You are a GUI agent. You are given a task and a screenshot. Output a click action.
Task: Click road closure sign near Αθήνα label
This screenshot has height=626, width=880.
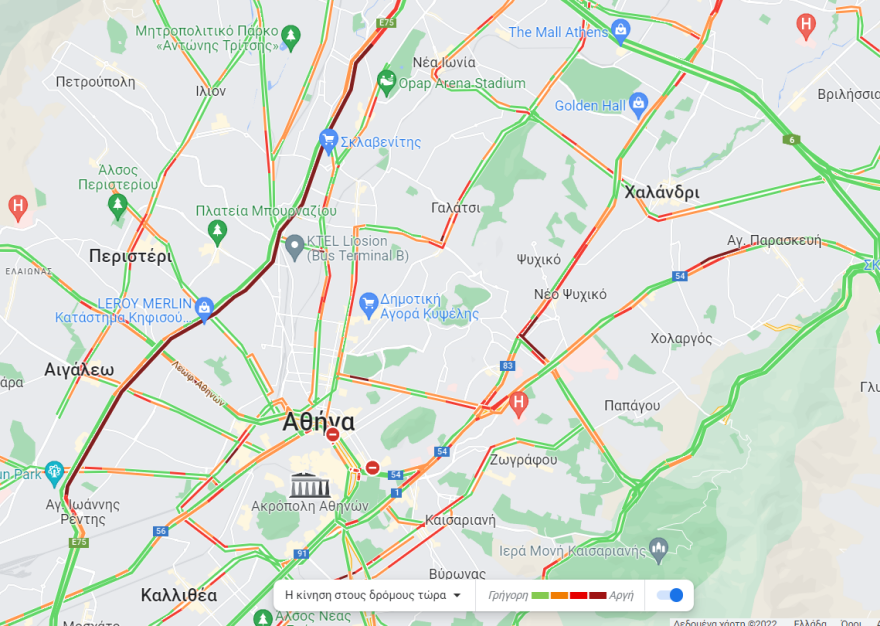pyautogui.click(x=333, y=435)
